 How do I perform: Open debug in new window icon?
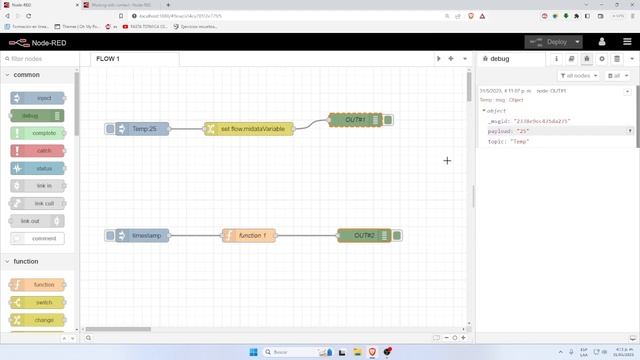coord(633,338)
